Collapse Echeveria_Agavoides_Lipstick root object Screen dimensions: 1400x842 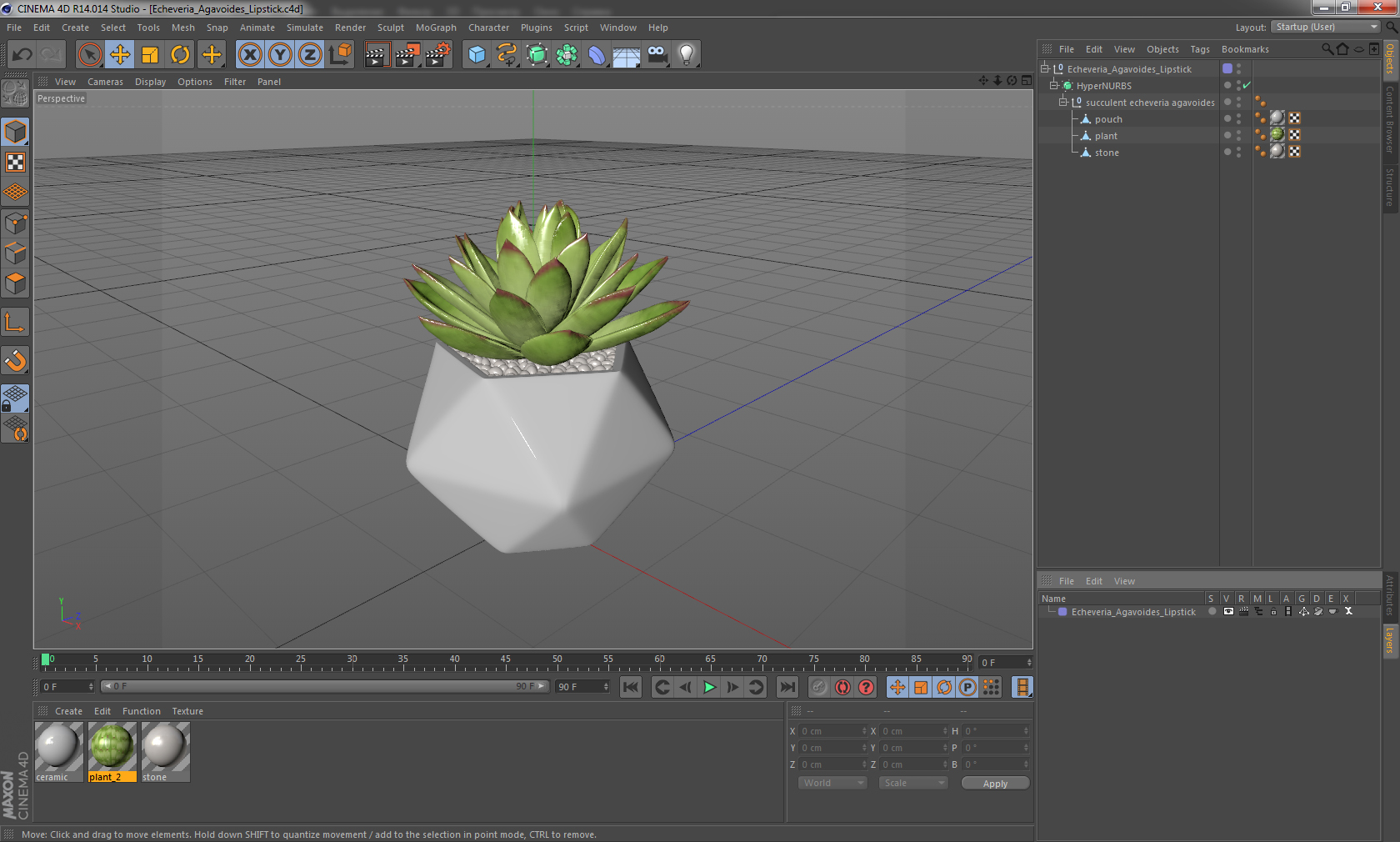1044,69
